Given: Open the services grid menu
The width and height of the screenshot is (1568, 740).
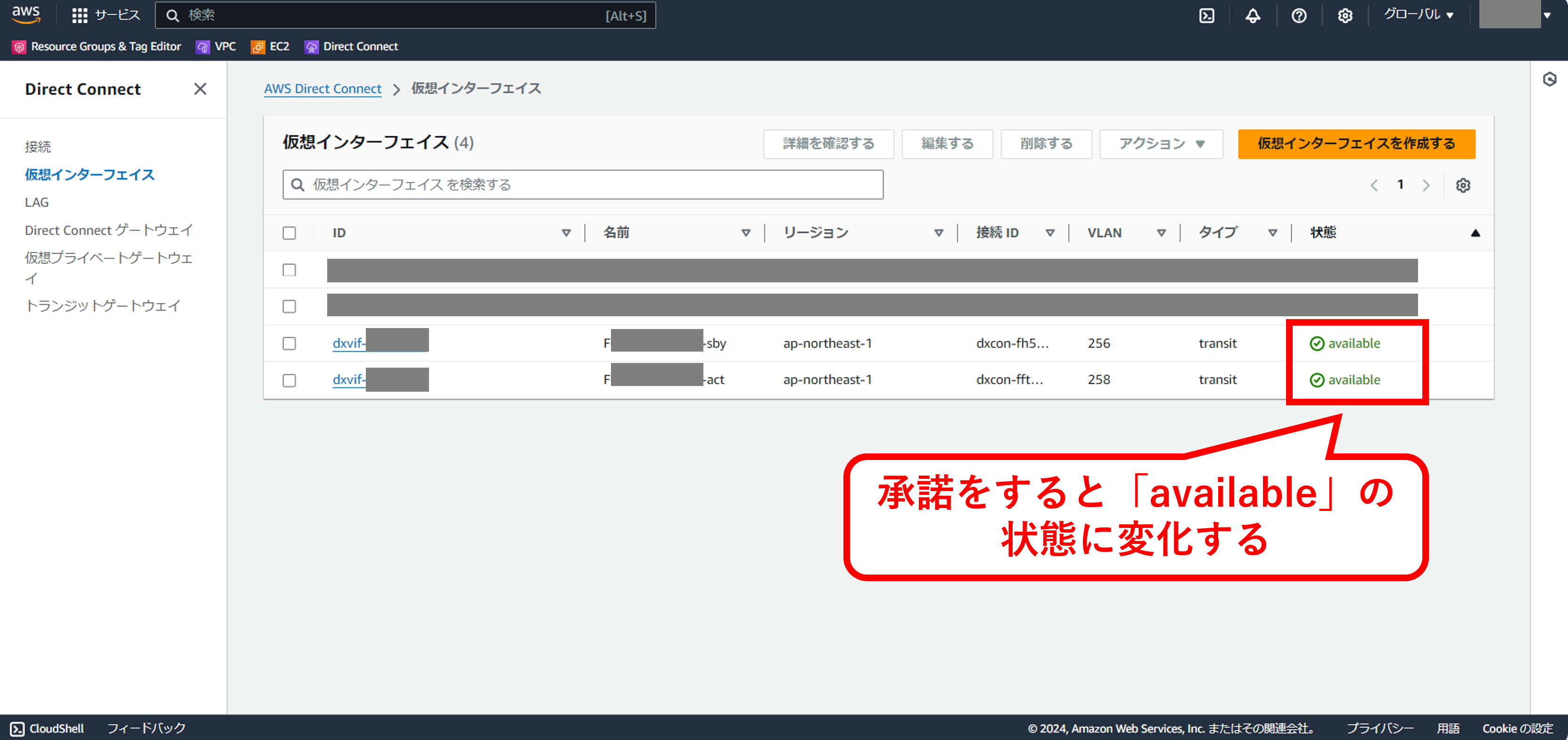Looking at the screenshot, I should click(x=79, y=15).
